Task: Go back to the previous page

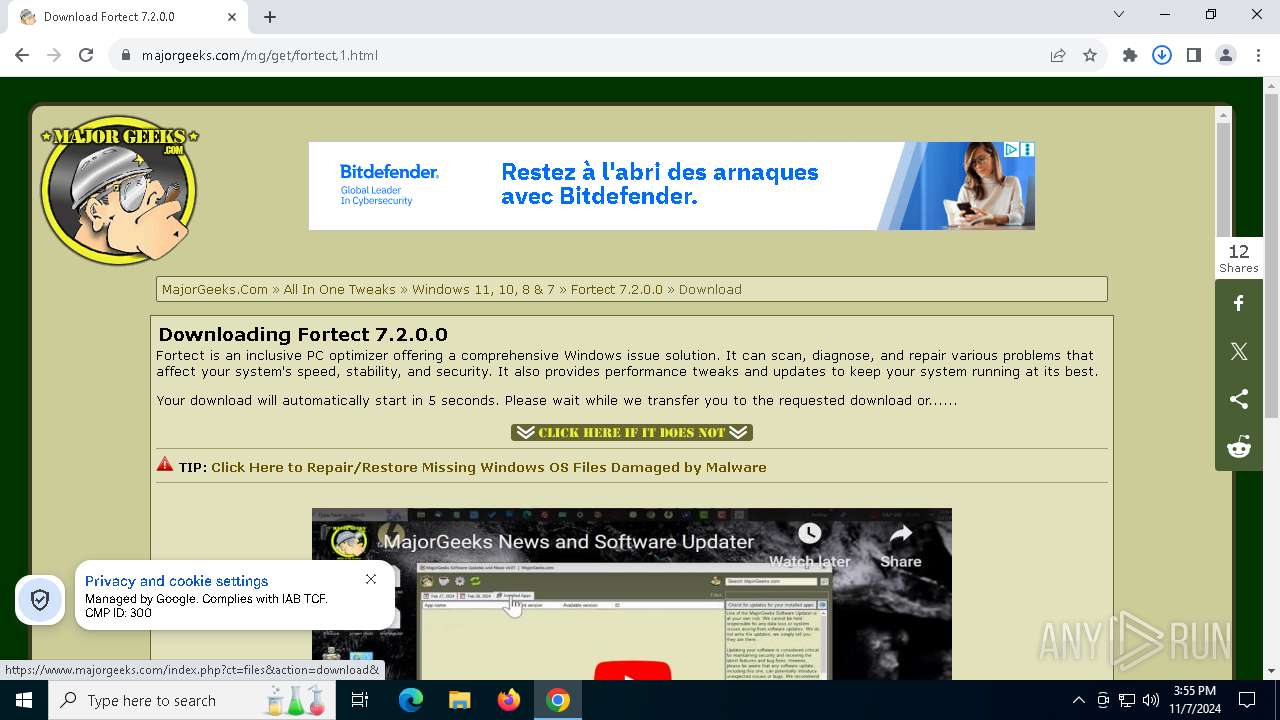Action: click(22, 55)
